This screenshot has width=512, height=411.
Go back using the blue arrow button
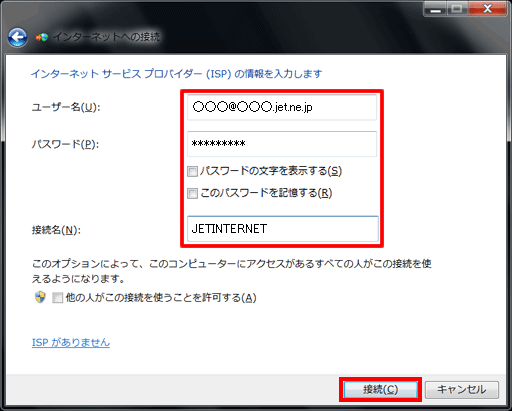tap(17, 37)
